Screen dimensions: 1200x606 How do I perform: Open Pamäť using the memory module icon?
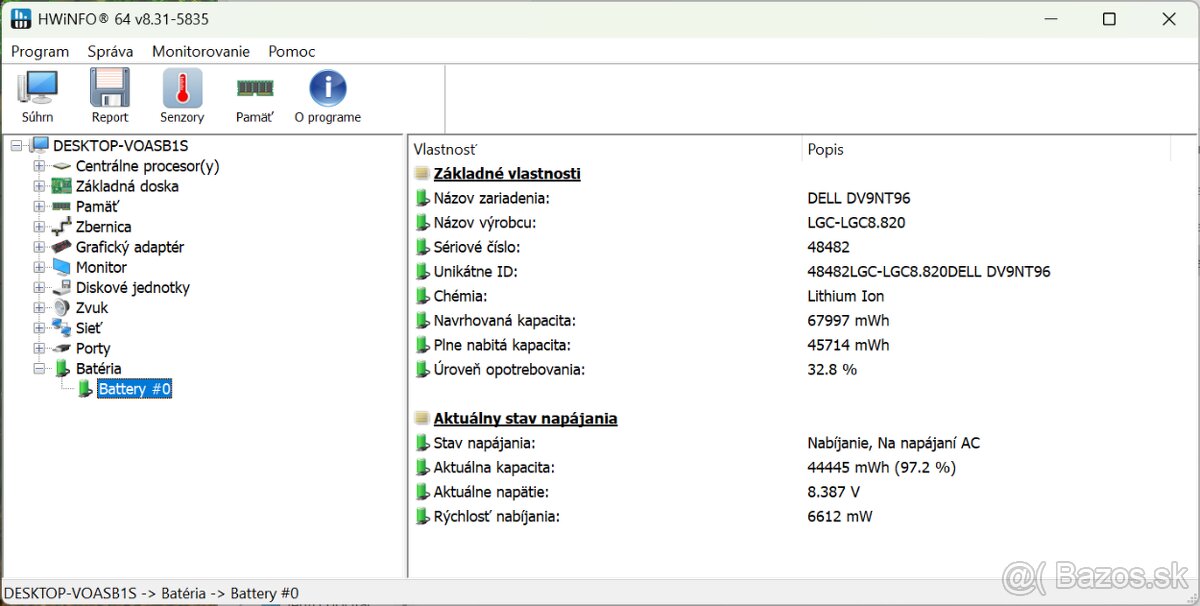tap(253, 90)
